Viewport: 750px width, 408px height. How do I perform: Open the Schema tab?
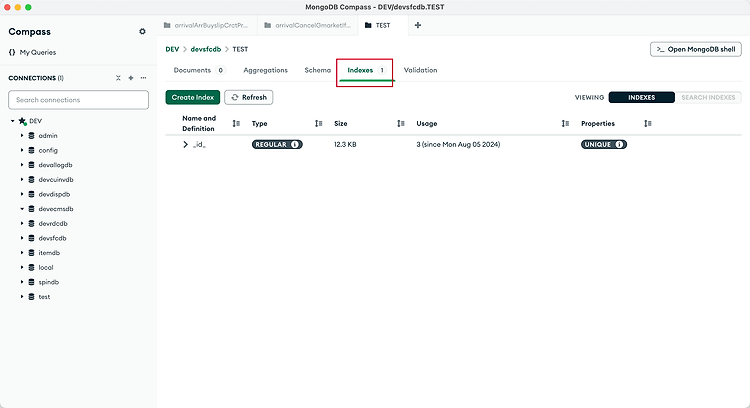tap(318, 70)
